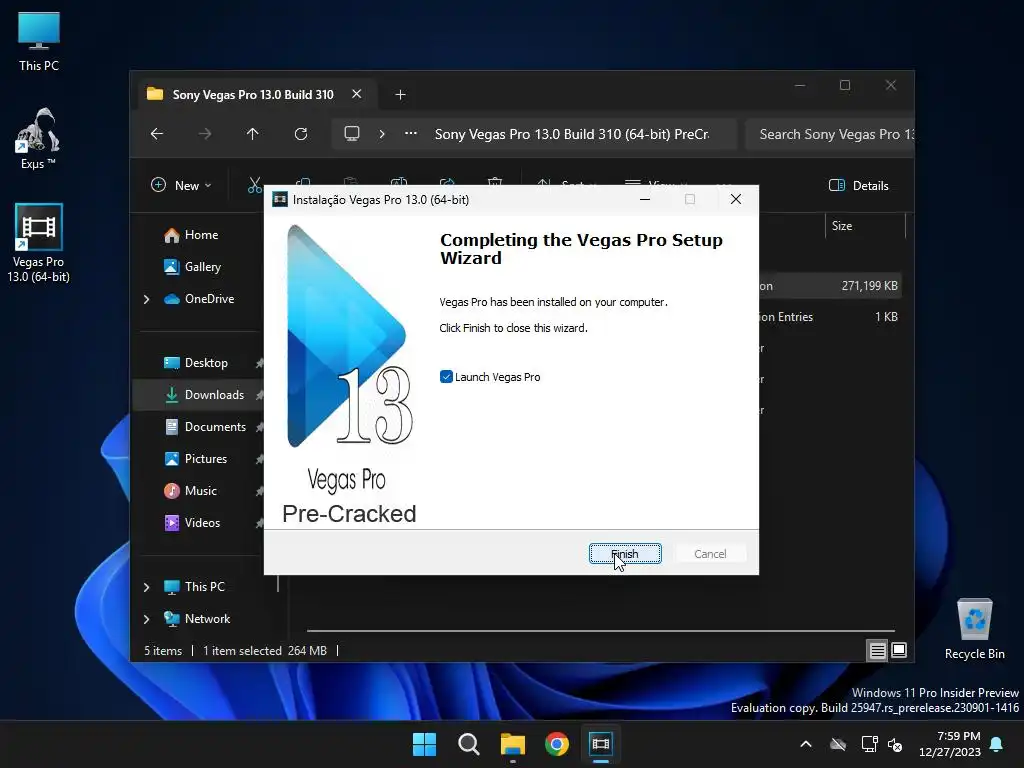Click the Finish button in setup wizard

point(625,554)
